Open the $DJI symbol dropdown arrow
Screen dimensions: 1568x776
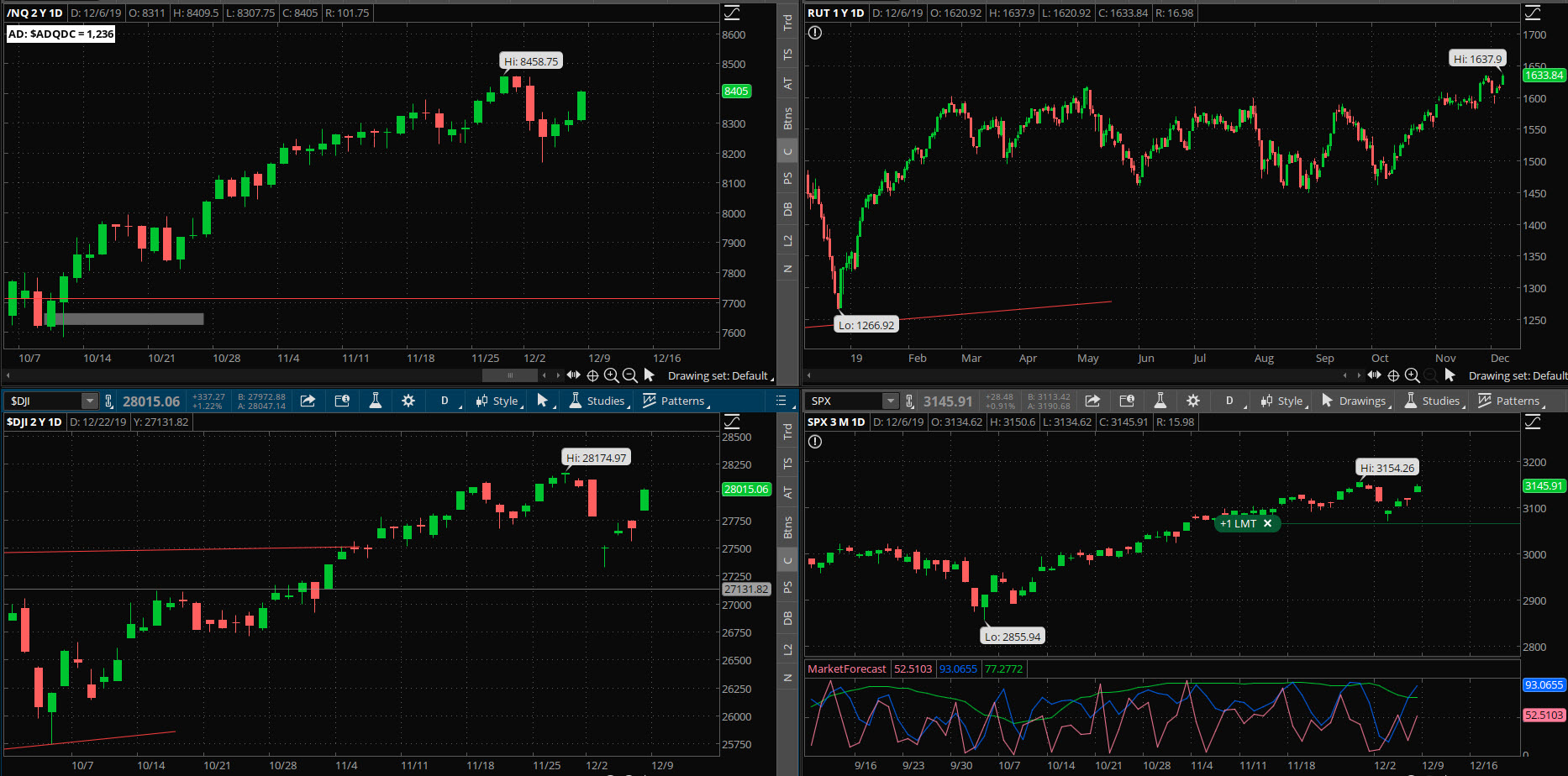pos(89,401)
